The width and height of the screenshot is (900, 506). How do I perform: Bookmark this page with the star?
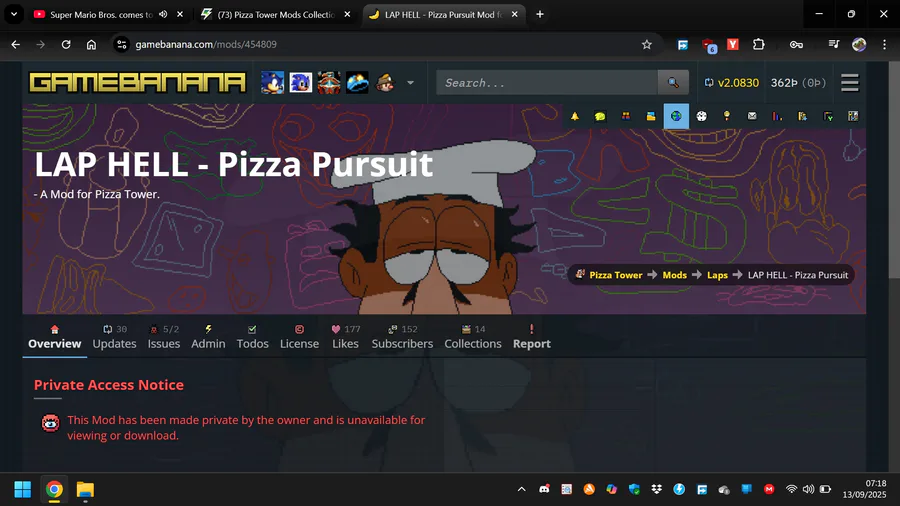[x=647, y=44]
